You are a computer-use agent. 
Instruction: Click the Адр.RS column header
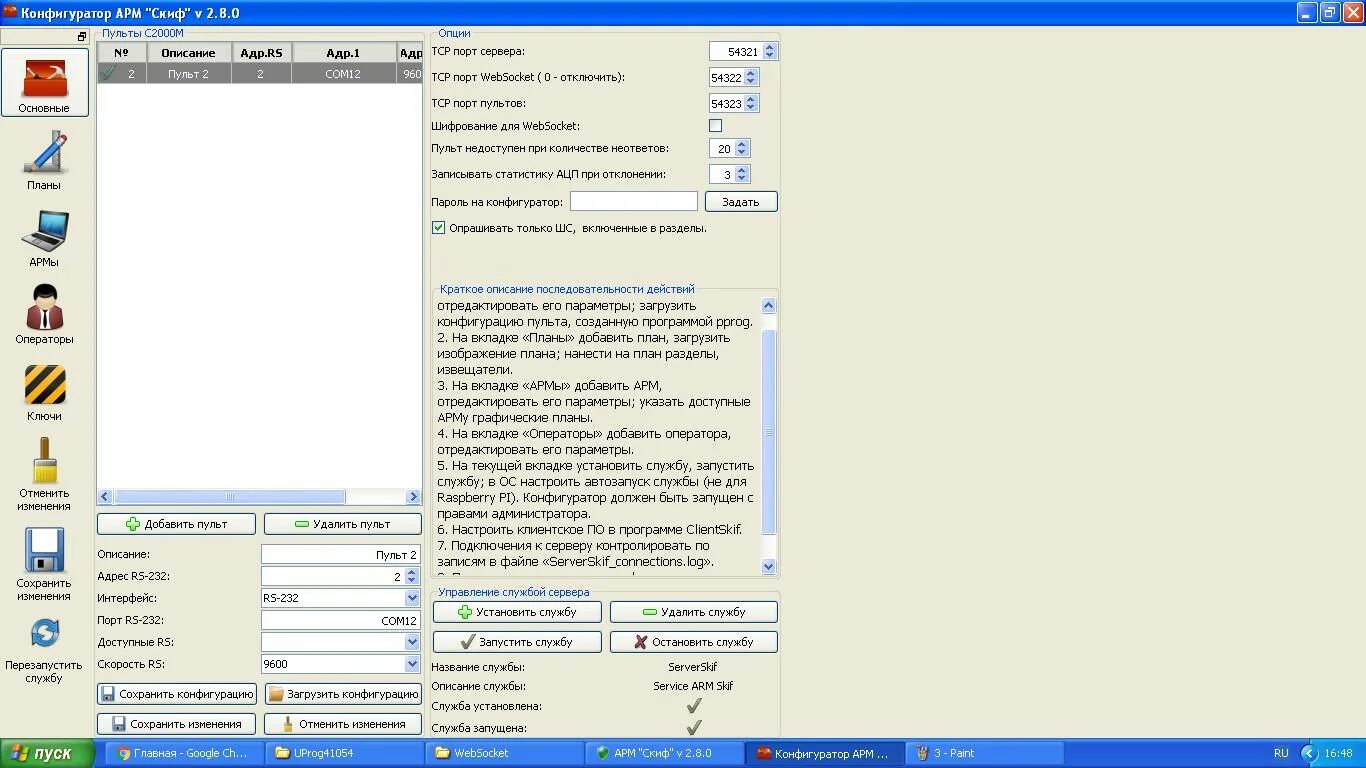[x=261, y=53]
